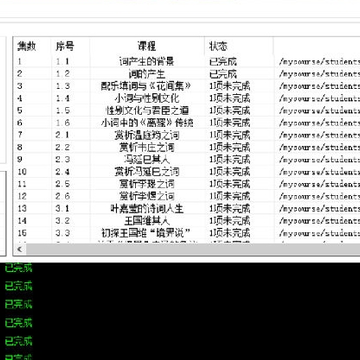
Task: Click the horizontal scrollbar left arrow
Action: (x=19, y=249)
